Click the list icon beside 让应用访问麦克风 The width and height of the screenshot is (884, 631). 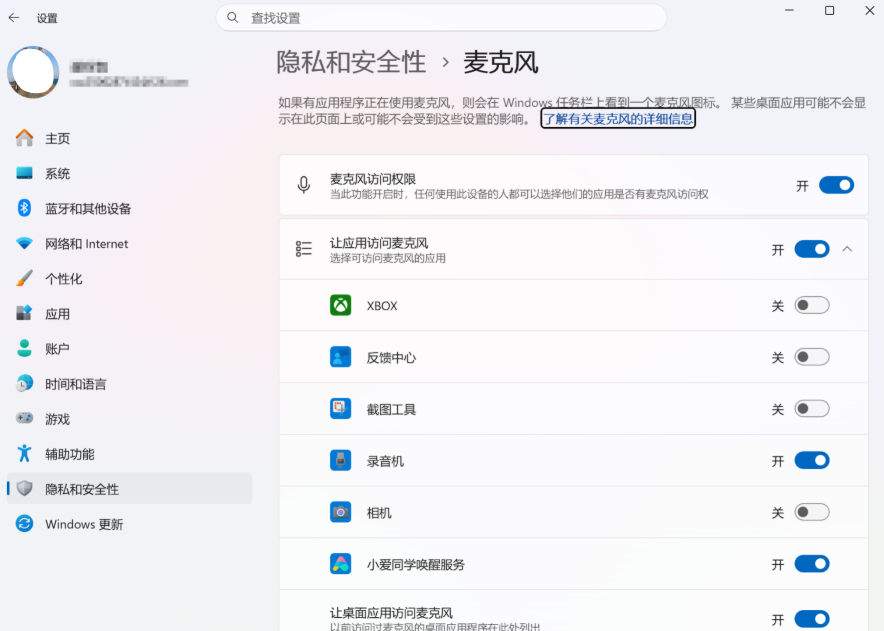(x=304, y=249)
